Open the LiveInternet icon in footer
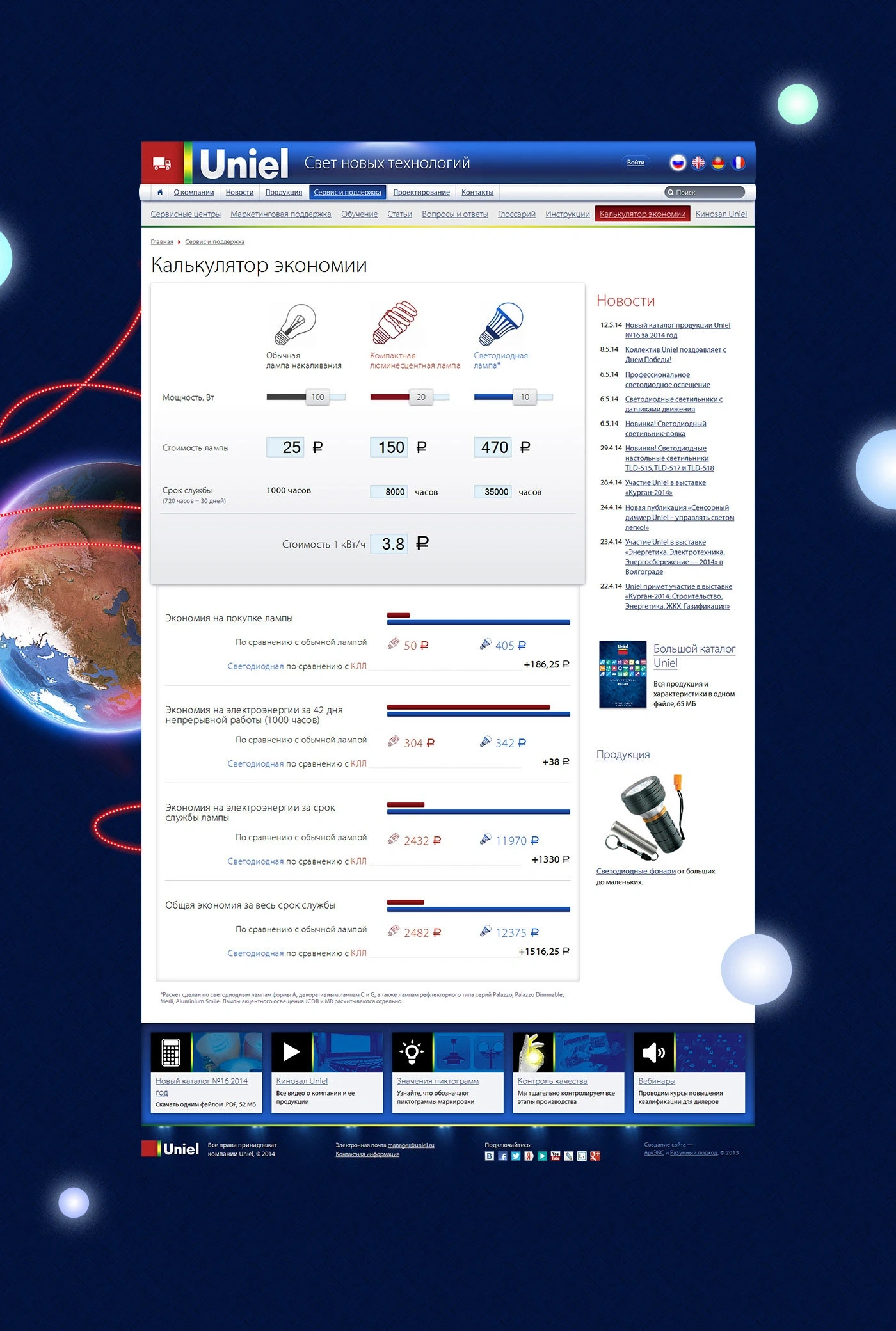This screenshot has height=1331, width=896. (x=582, y=1156)
